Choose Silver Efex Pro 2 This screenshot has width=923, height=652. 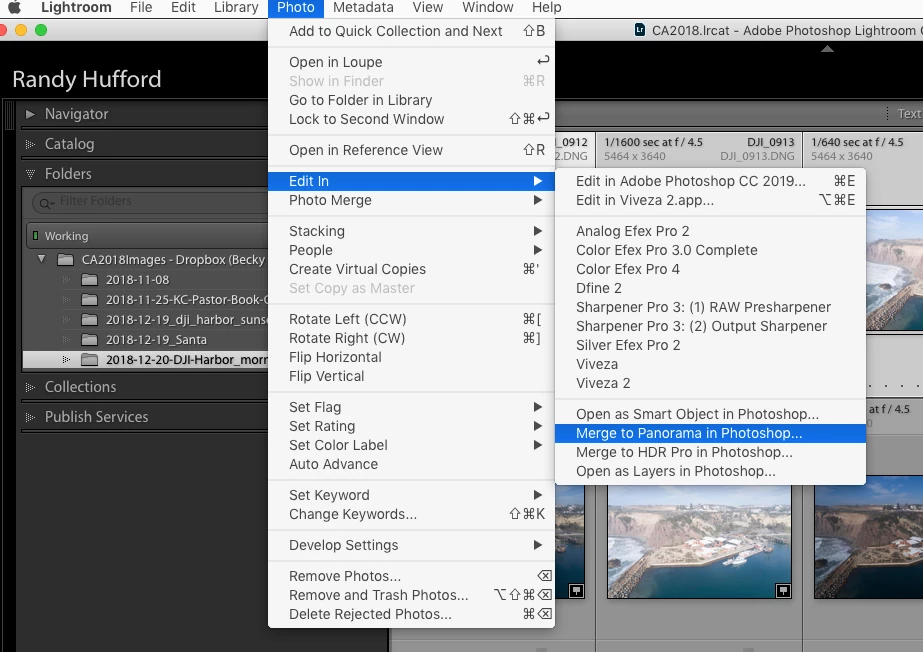pos(710,345)
